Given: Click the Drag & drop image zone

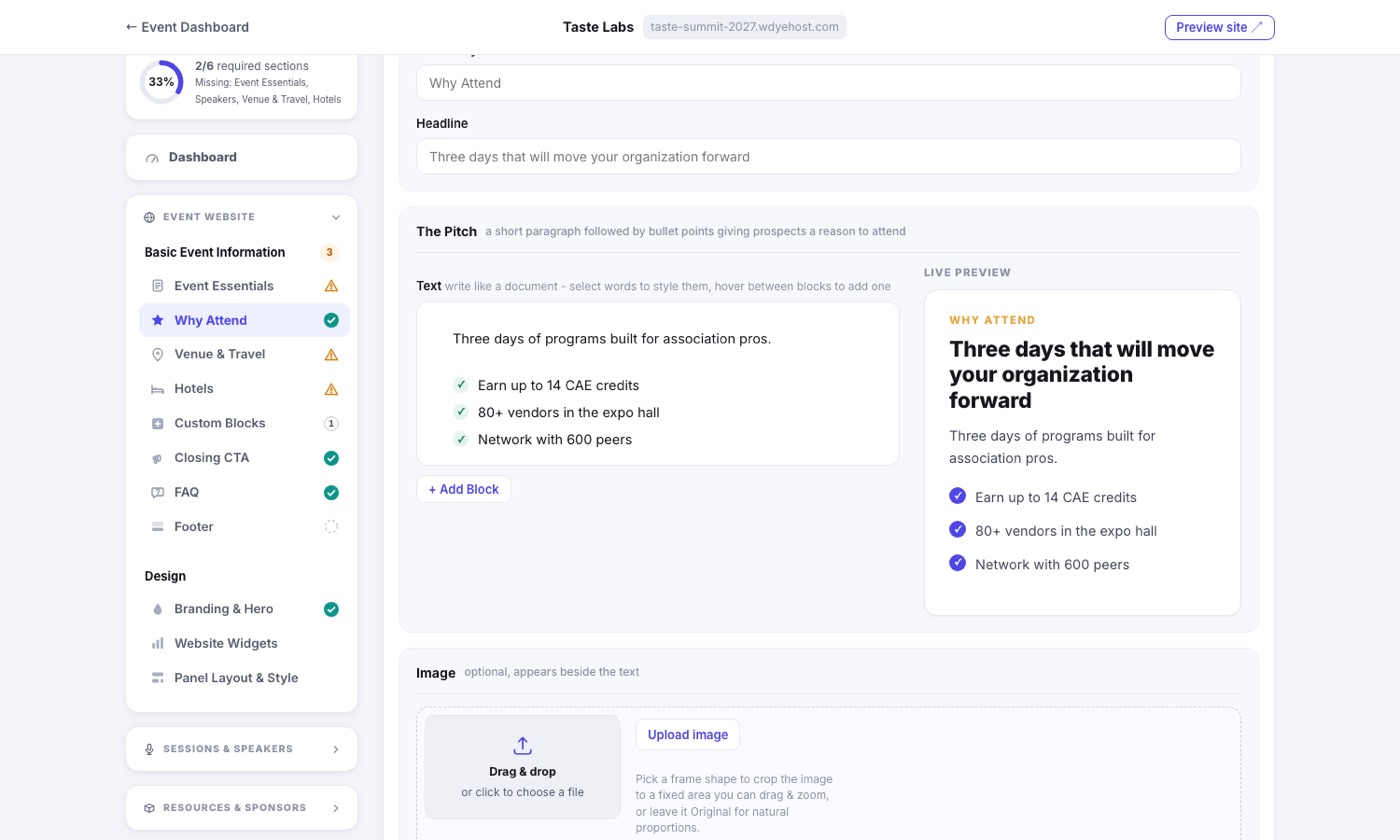Looking at the screenshot, I should click(523, 767).
